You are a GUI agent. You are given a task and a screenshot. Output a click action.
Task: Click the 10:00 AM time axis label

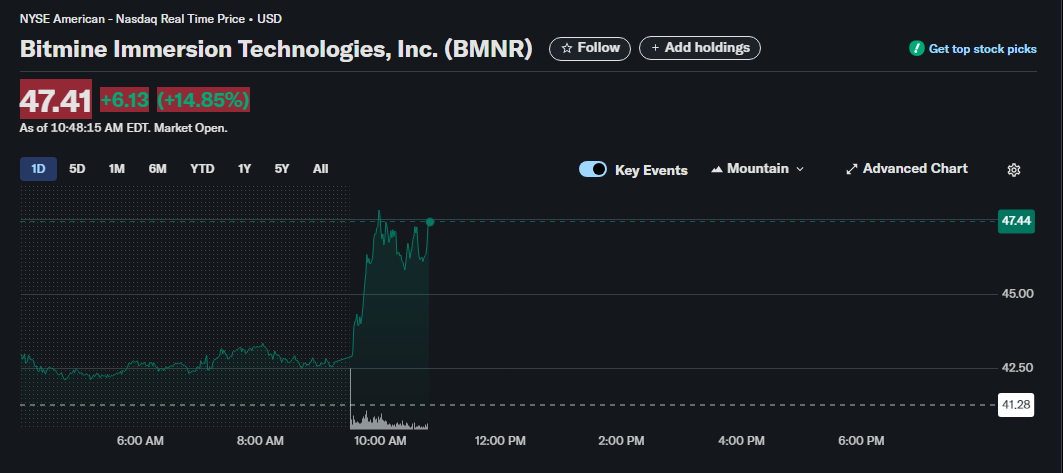tap(380, 441)
